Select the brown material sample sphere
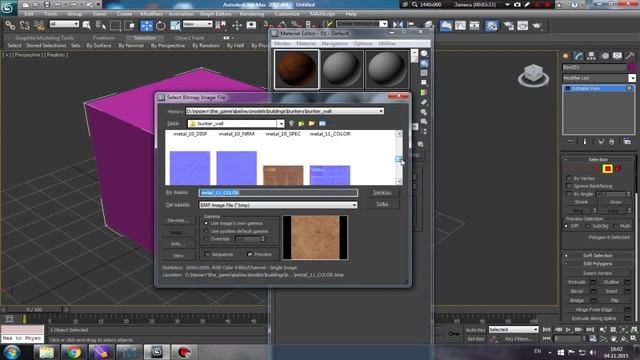The height and width of the screenshot is (360, 640). 296,69
